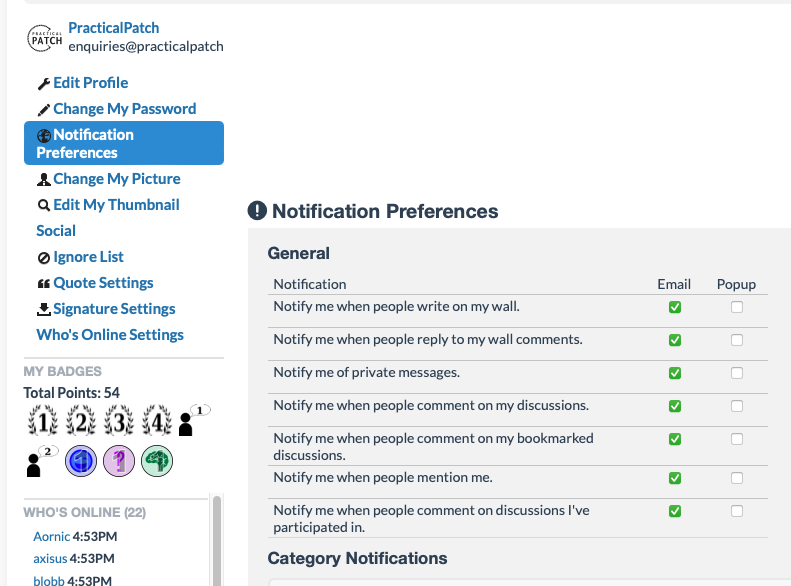Click the green tree circular badge
The image size is (791, 586).
pos(157,461)
